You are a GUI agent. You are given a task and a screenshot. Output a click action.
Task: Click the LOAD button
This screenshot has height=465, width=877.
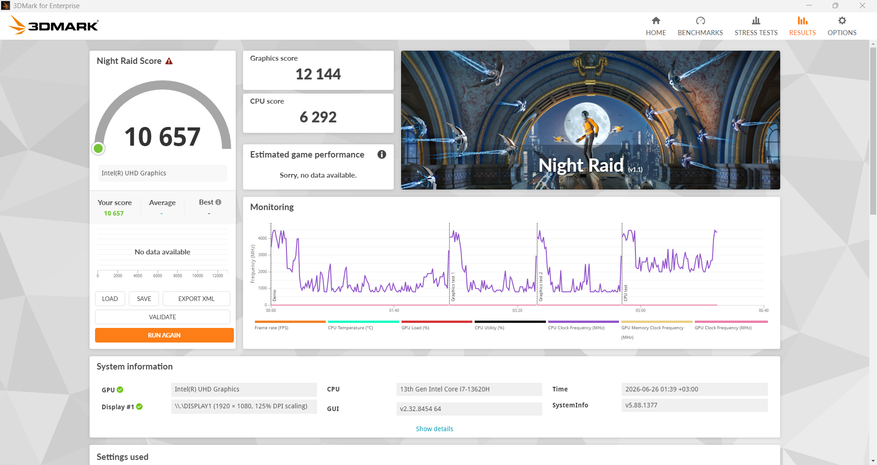point(110,299)
